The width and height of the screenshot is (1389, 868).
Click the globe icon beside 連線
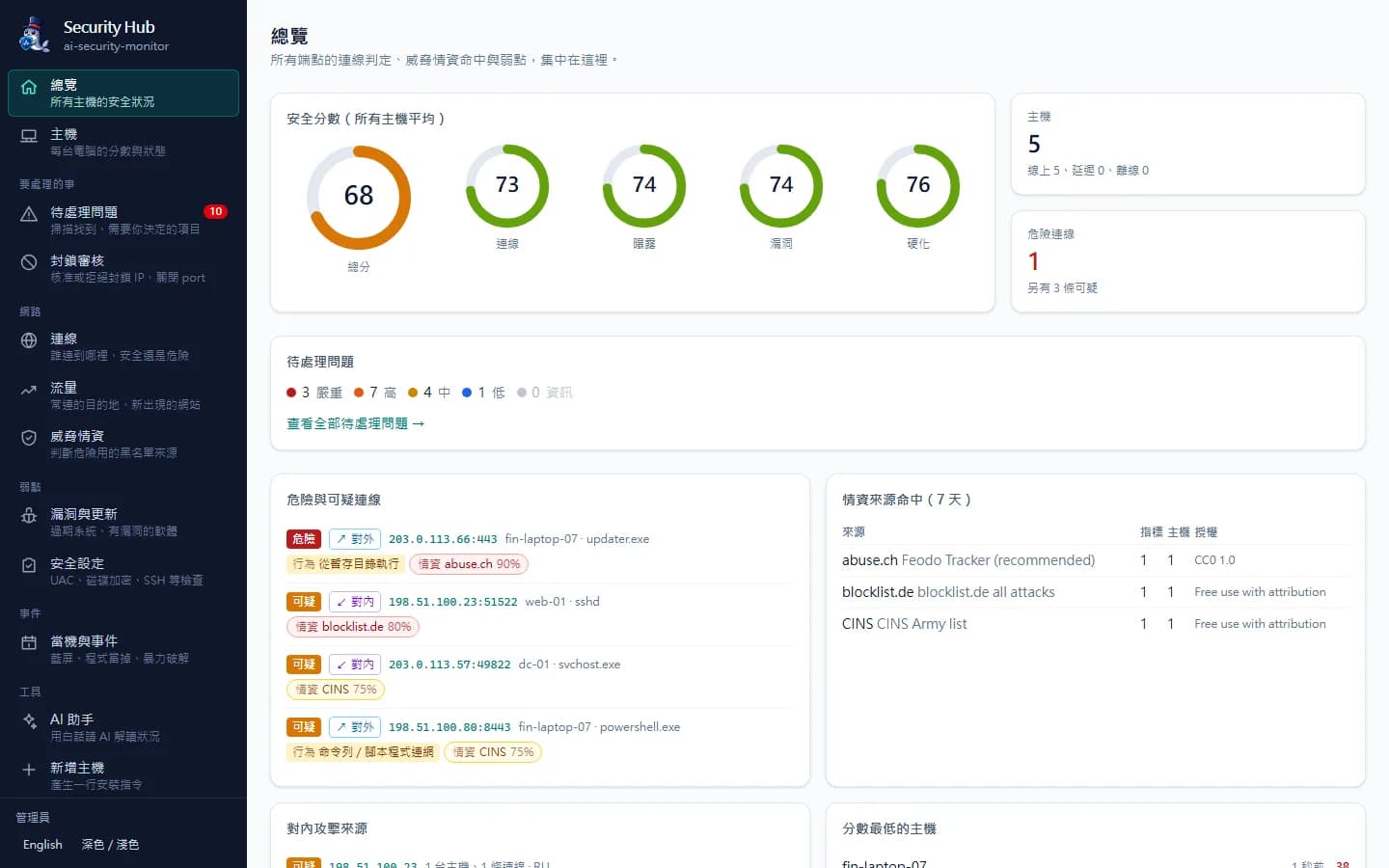tap(29, 340)
